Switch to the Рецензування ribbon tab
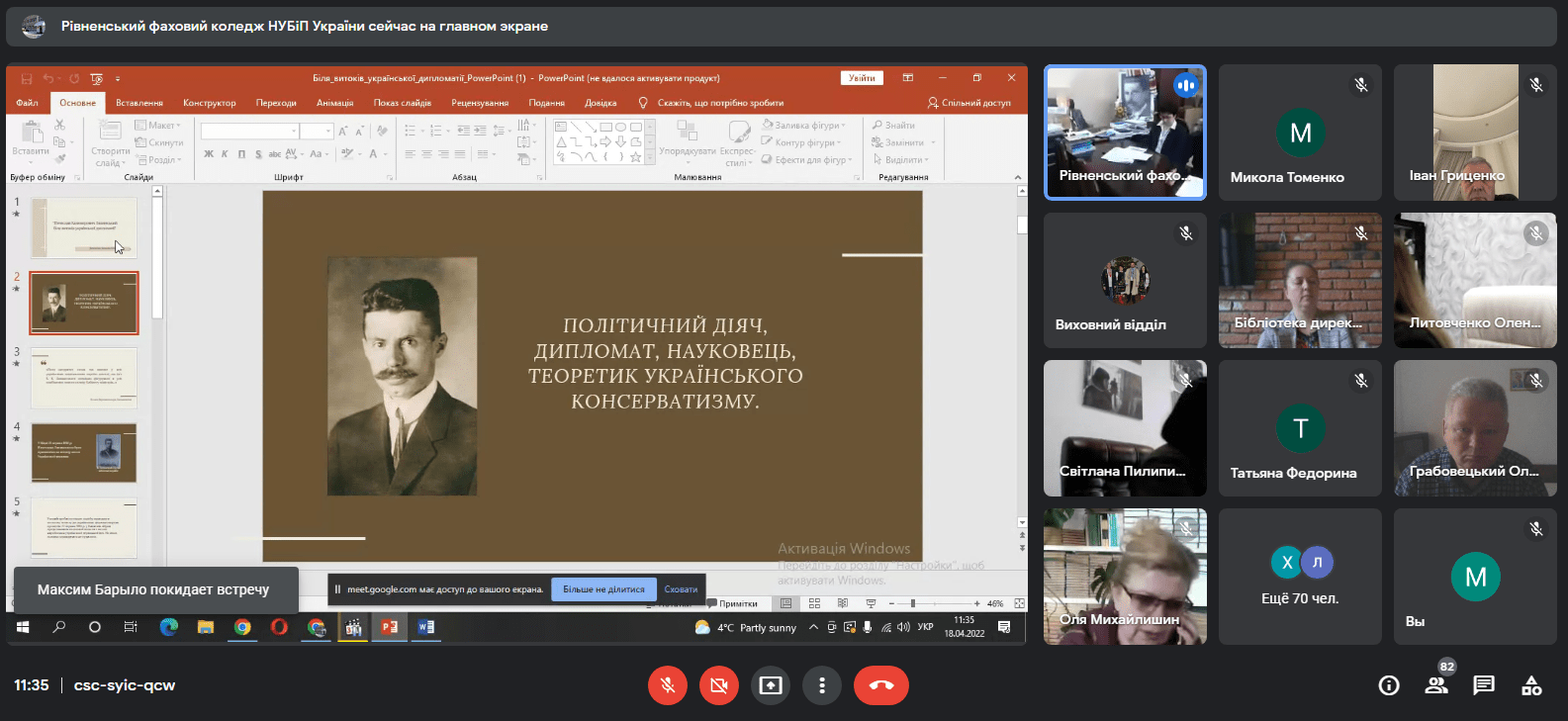Image resolution: width=1568 pixels, height=721 pixels. [x=480, y=103]
